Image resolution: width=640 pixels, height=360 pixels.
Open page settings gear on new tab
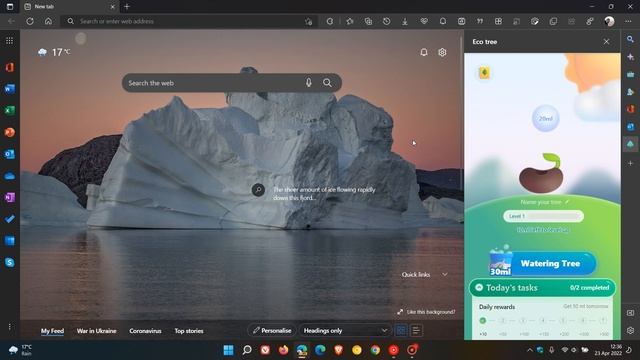[442, 52]
